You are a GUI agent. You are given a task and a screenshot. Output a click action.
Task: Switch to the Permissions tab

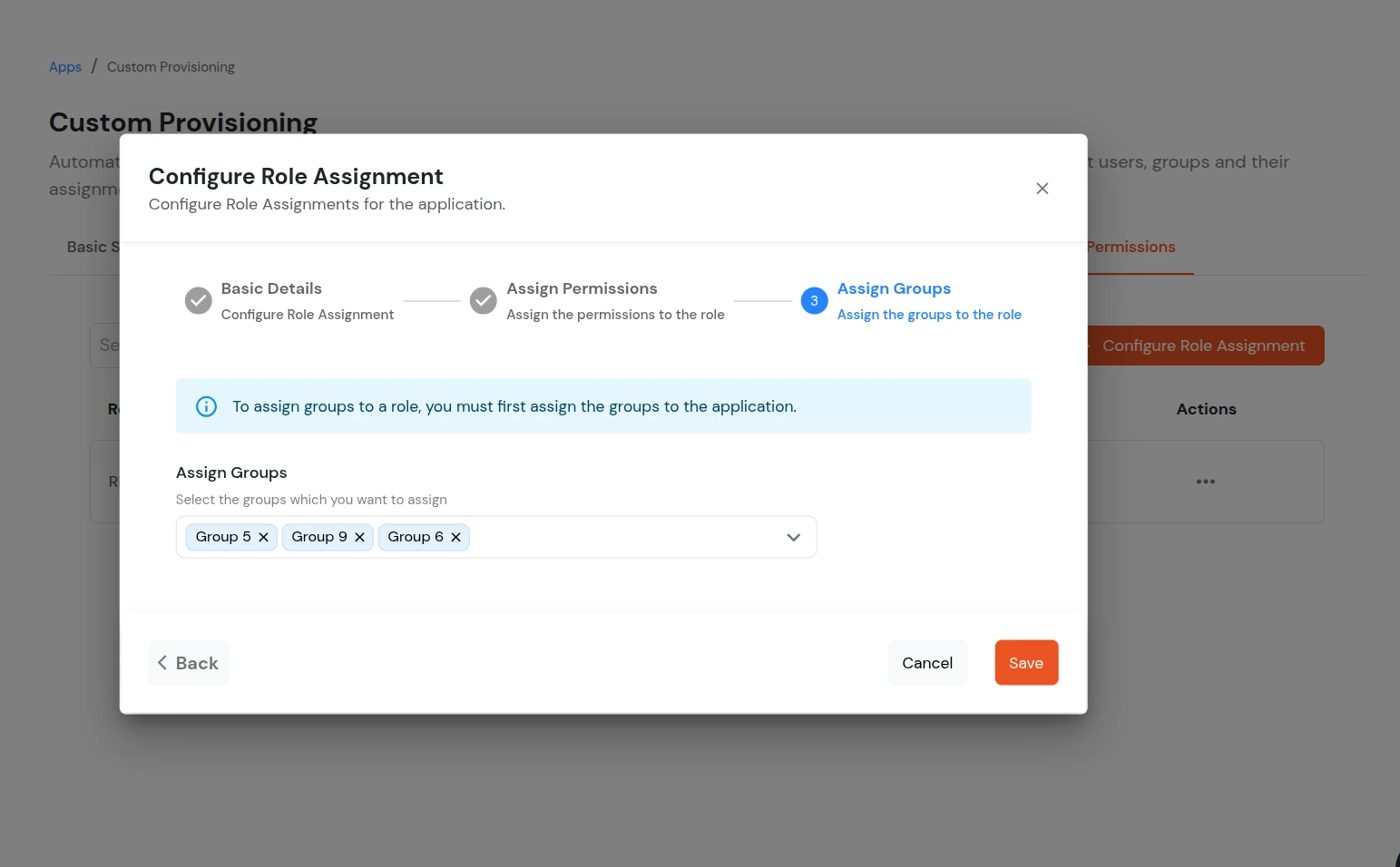[1131, 247]
